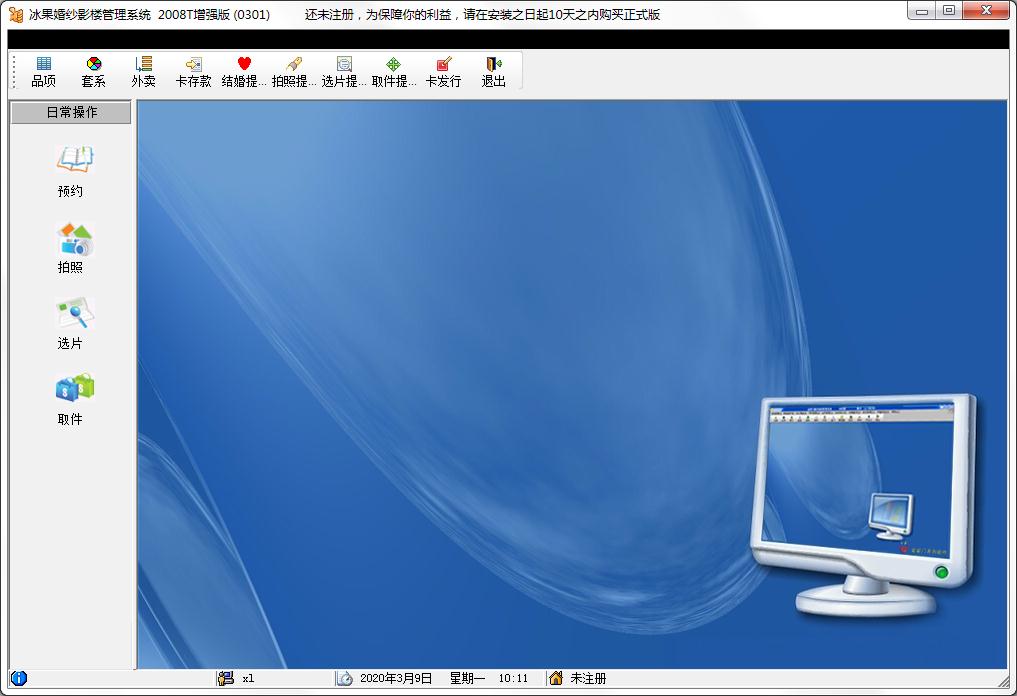Open the 套系 color wheel icon
The height and width of the screenshot is (696, 1017).
click(x=94, y=64)
